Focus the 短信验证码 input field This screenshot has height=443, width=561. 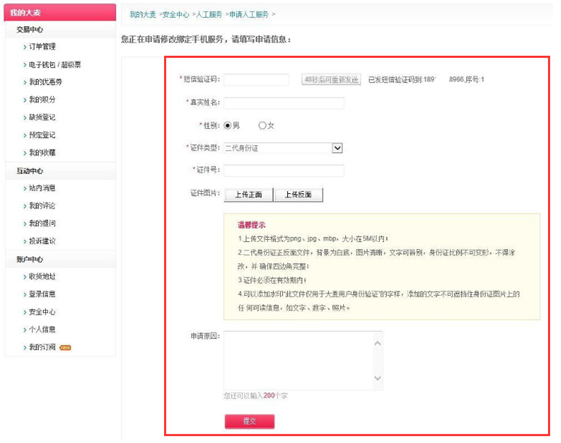(x=256, y=80)
